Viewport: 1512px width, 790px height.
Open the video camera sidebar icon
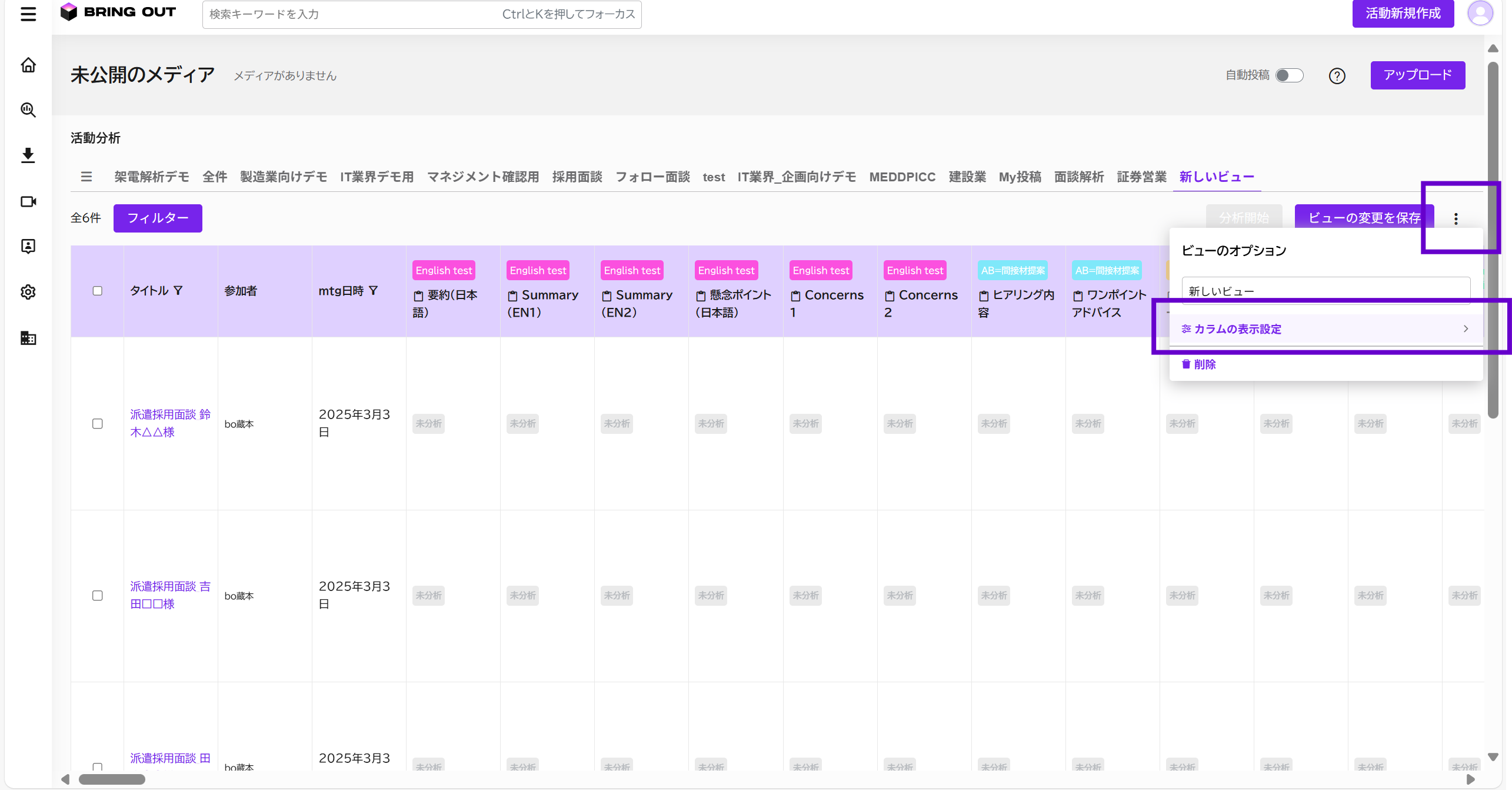pos(28,201)
